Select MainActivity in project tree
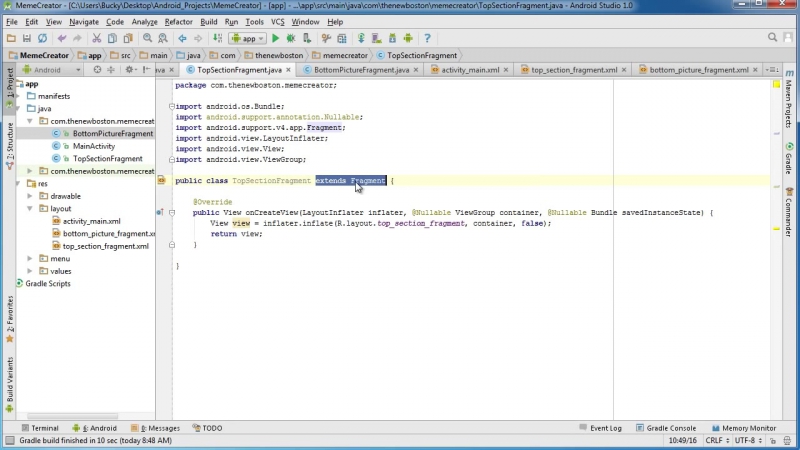Viewport: 800px width, 450px height. 94,146
